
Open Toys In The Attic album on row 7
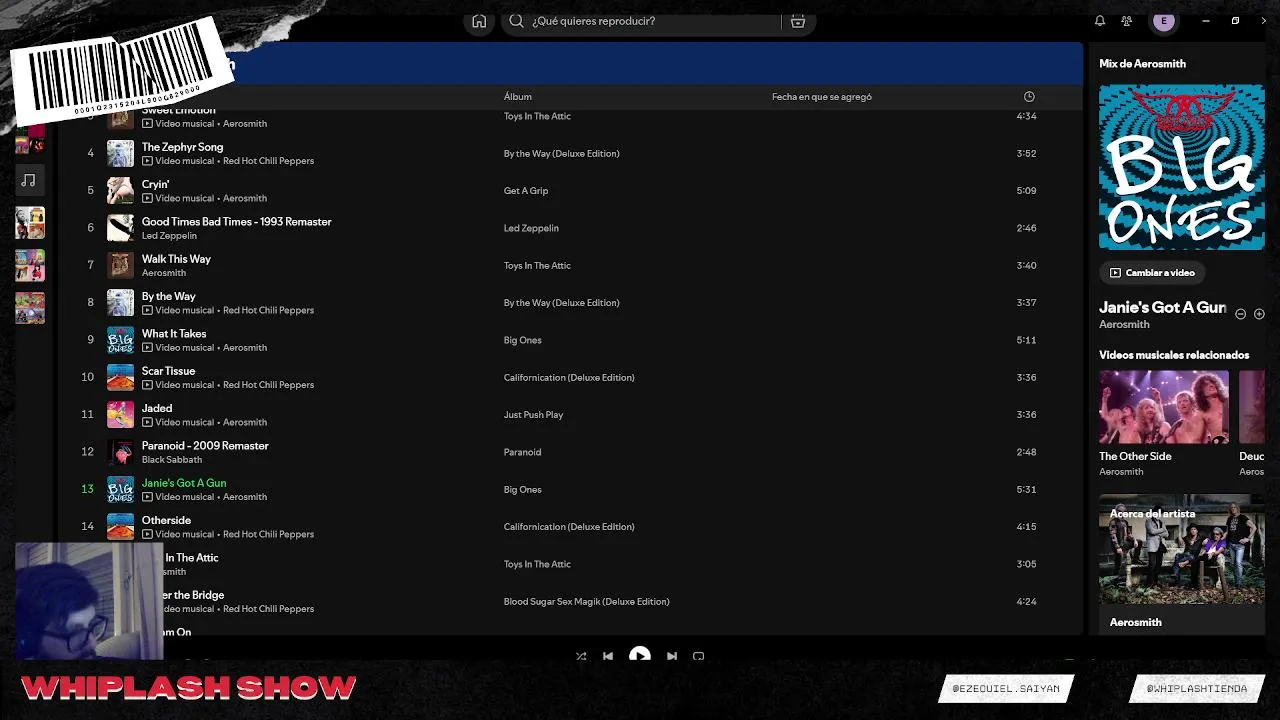tap(537, 266)
